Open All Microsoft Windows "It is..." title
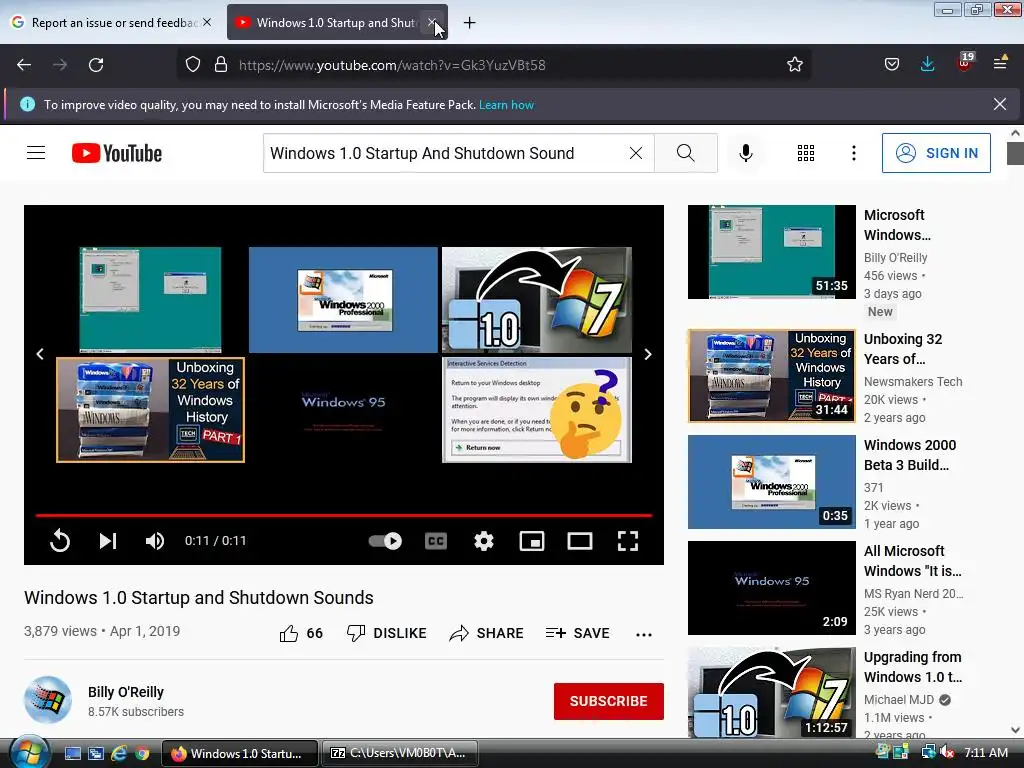Viewport: 1024px width, 768px height. [912, 561]
